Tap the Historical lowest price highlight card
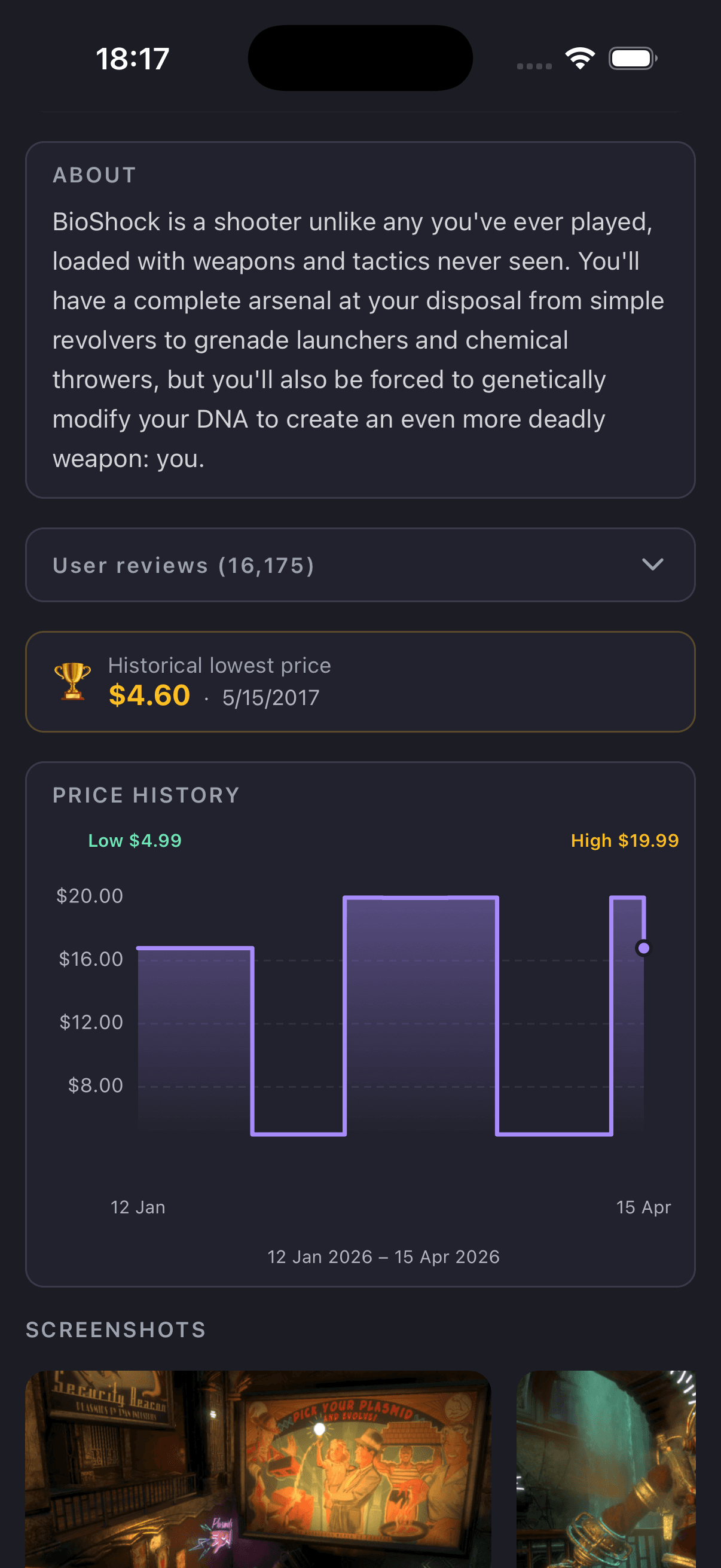The height and width of the screenshot is (1568, 721). tap(359, 681)
